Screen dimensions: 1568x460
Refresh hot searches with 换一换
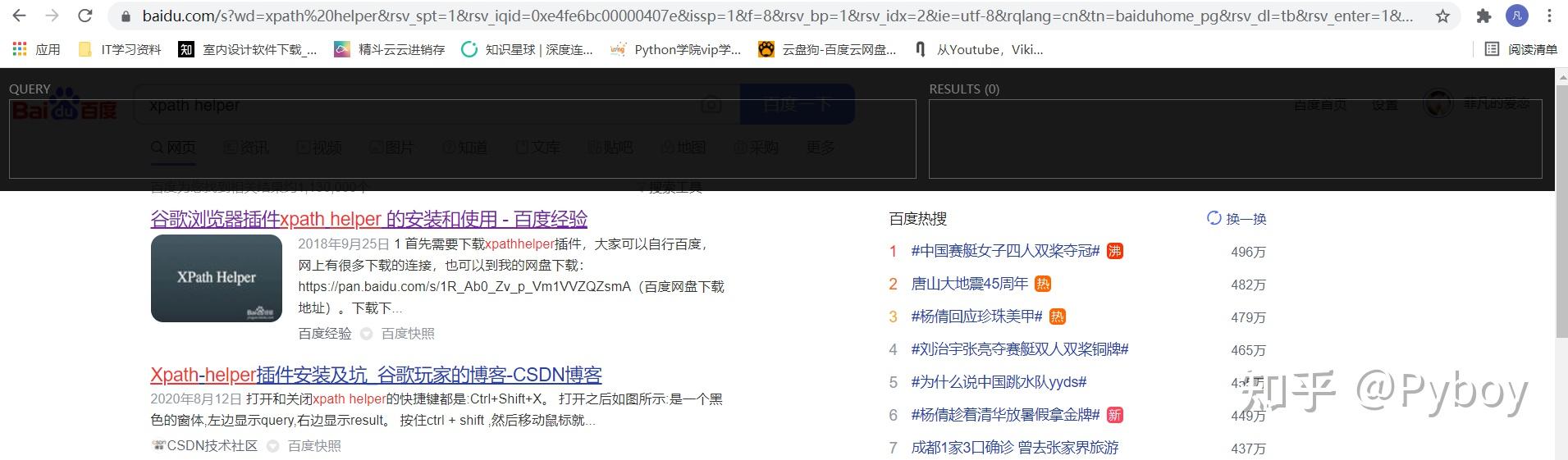tap(1237, 218)
